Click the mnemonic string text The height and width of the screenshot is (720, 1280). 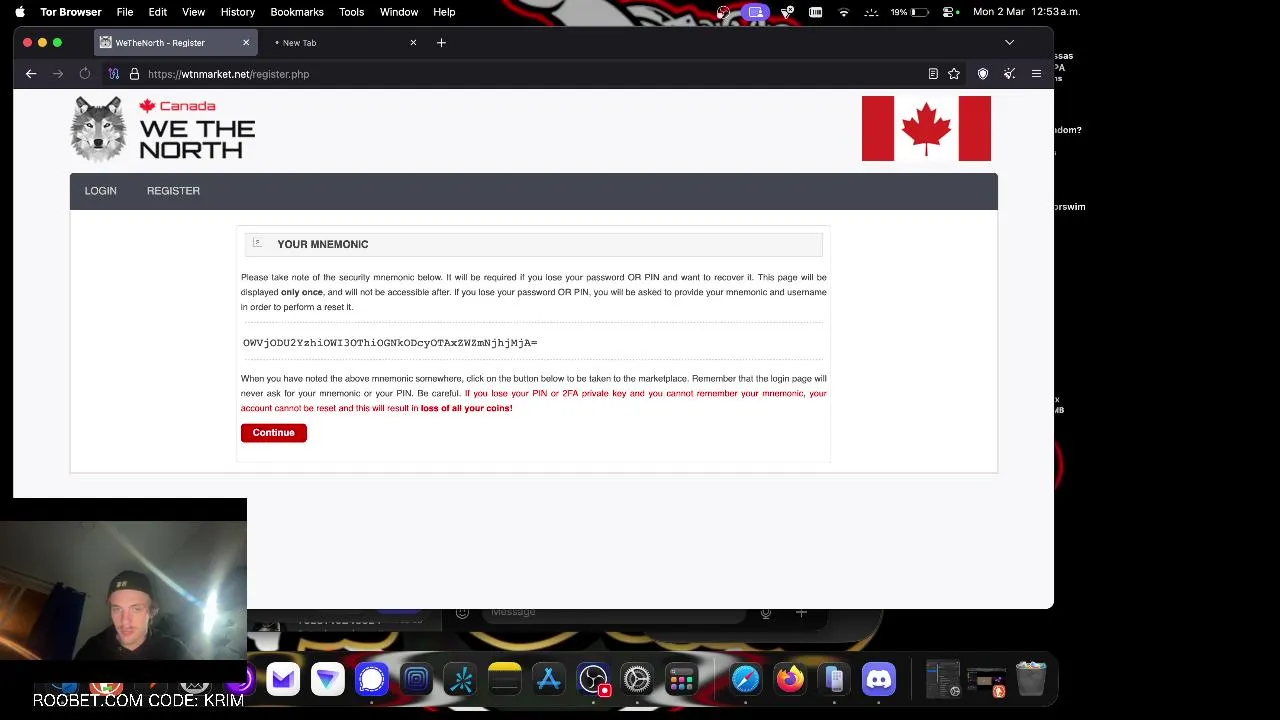[390, 343]
